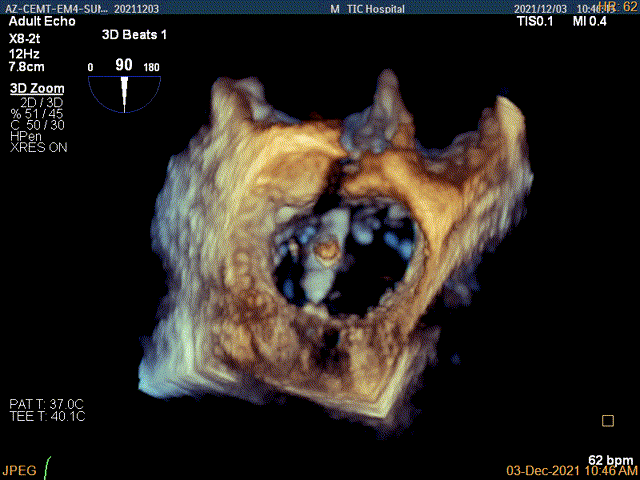
Task: Select the 3D Zoom mode heading
Action: [36, 89]
